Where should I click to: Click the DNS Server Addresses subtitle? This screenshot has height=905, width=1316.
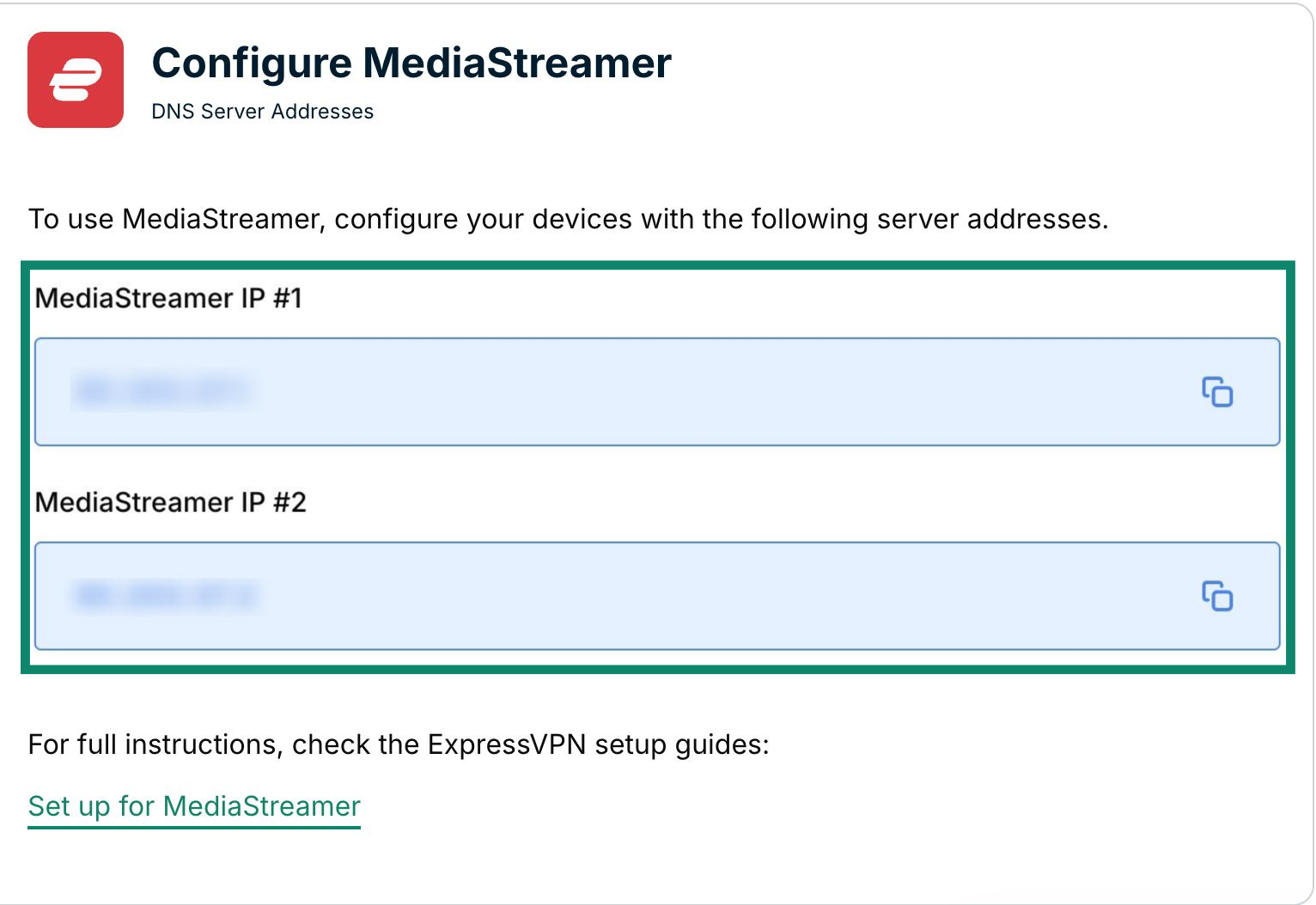pos(263,112)
